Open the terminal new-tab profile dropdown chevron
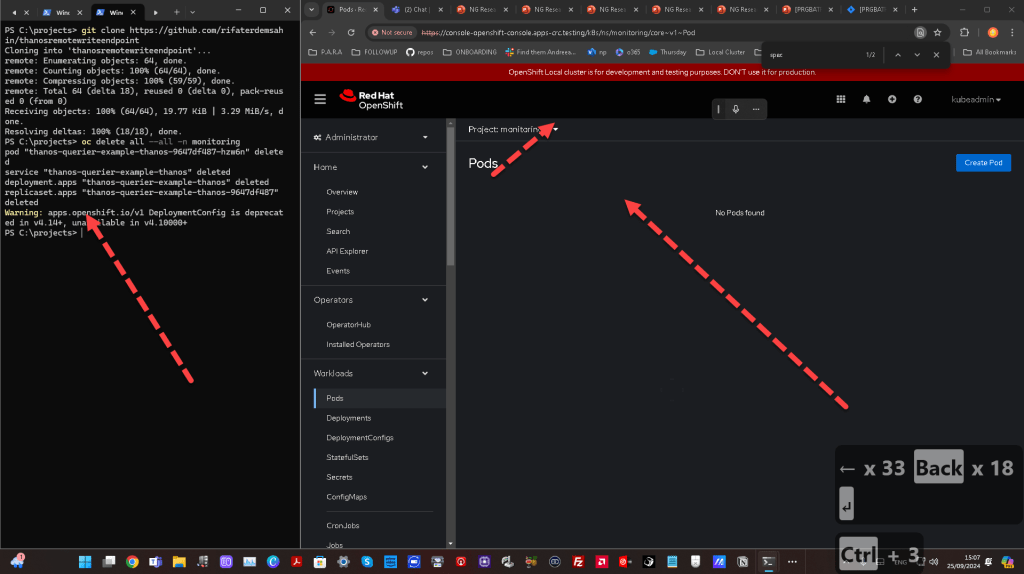1024x574 pixels. pos(193,12)
